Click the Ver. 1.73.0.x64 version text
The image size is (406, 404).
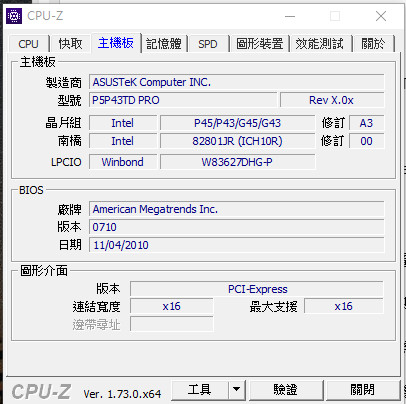pos(122,394)
